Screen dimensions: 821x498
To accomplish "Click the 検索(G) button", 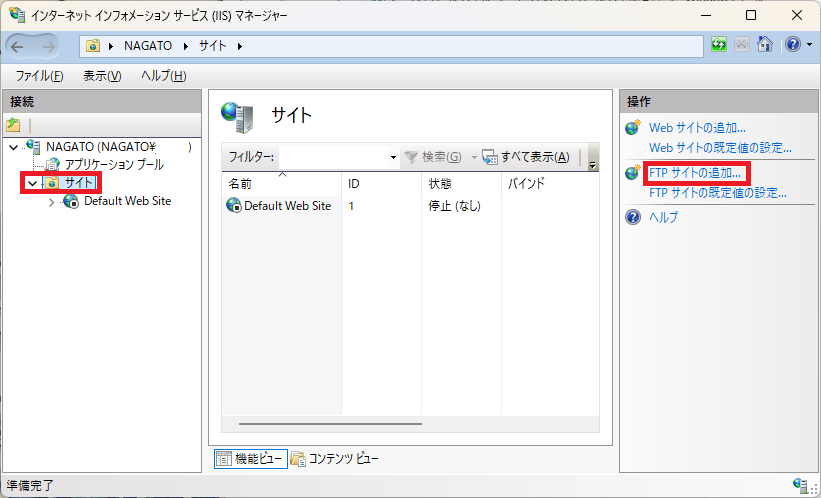I will pos(434,157).
